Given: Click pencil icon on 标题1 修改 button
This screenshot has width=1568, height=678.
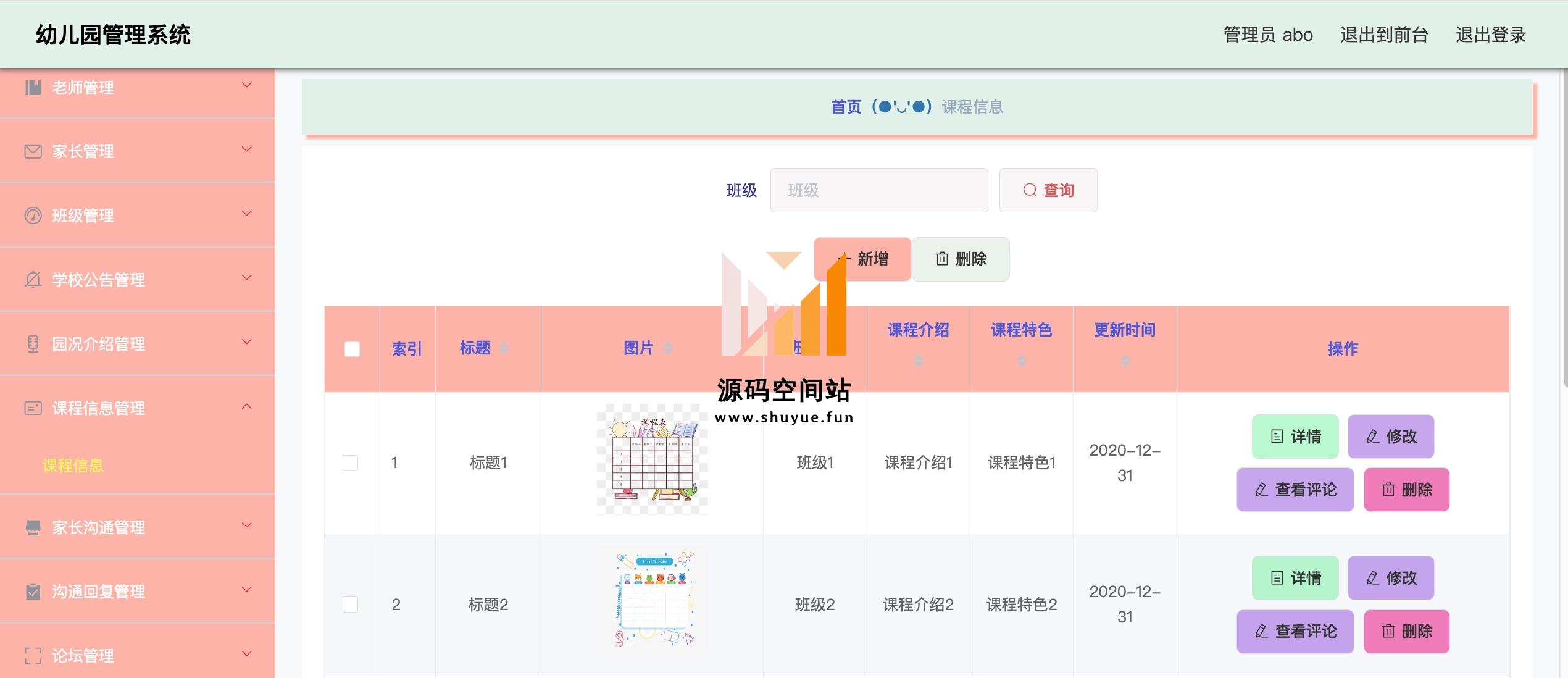Looking at the screenshot, I should (1373, 437).
